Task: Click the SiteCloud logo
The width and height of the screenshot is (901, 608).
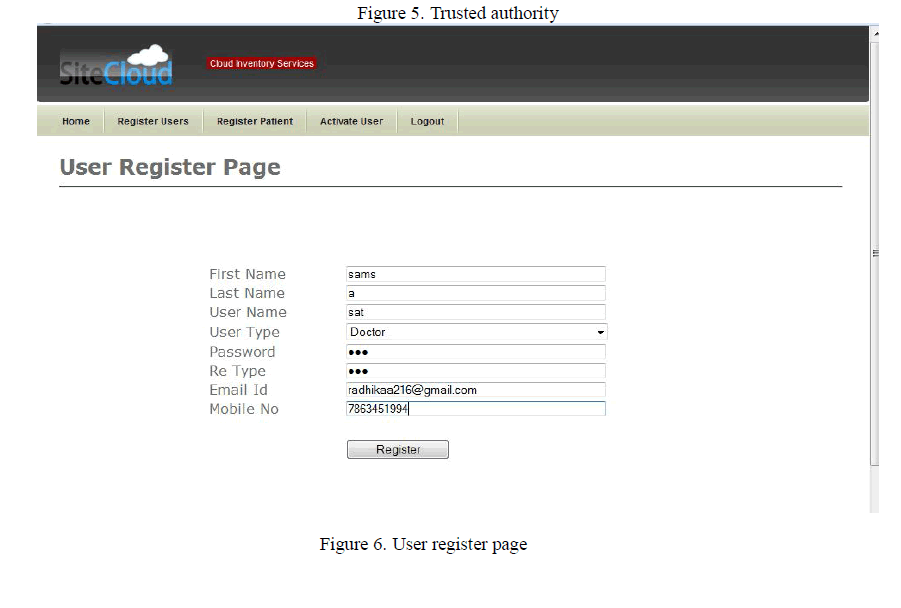Action: pos(116,66)
